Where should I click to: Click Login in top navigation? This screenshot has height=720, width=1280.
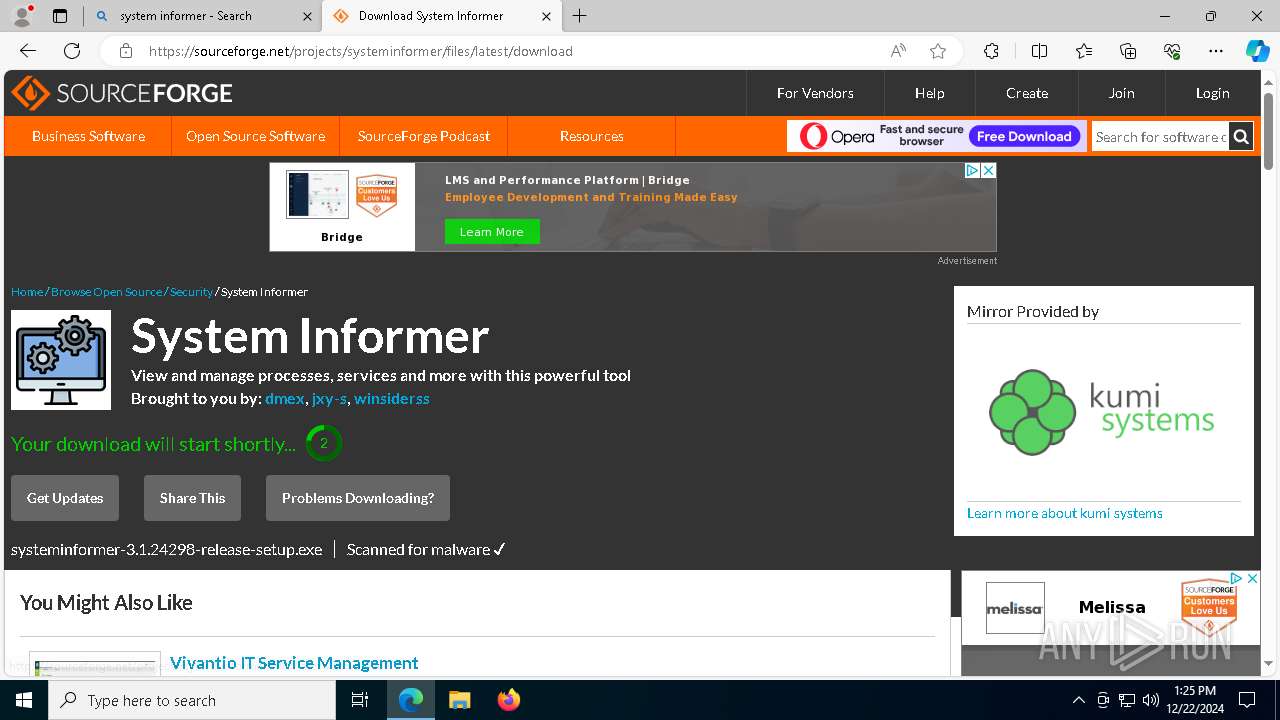coord(1213,93)
